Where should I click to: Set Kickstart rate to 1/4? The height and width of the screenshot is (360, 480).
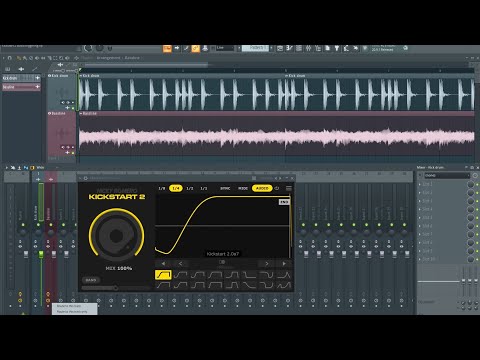[x=176, y=188]
